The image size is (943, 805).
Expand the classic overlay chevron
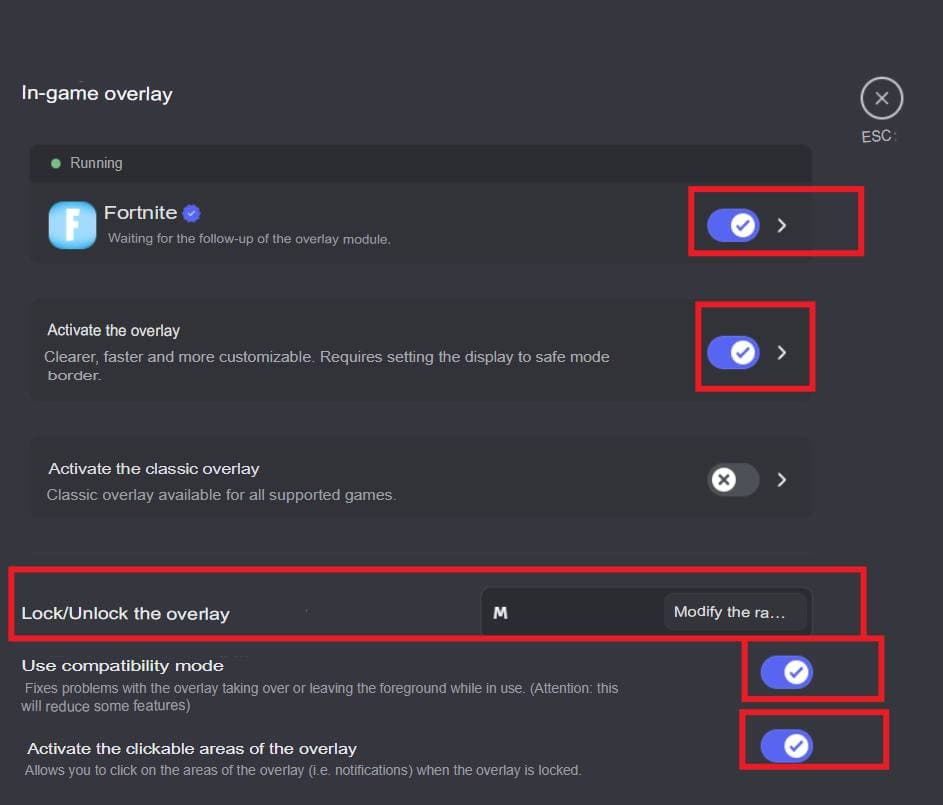(x=782, y=480)
